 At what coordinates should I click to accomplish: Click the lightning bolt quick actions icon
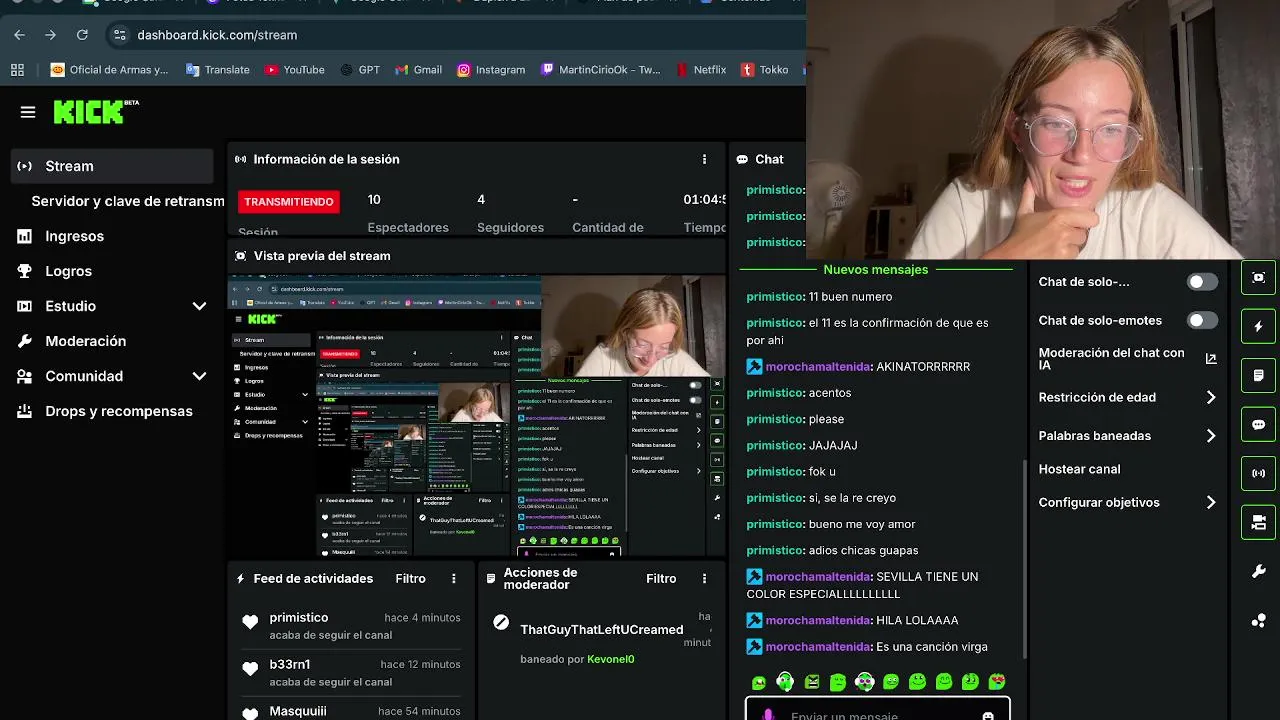tap(1258, 326)
